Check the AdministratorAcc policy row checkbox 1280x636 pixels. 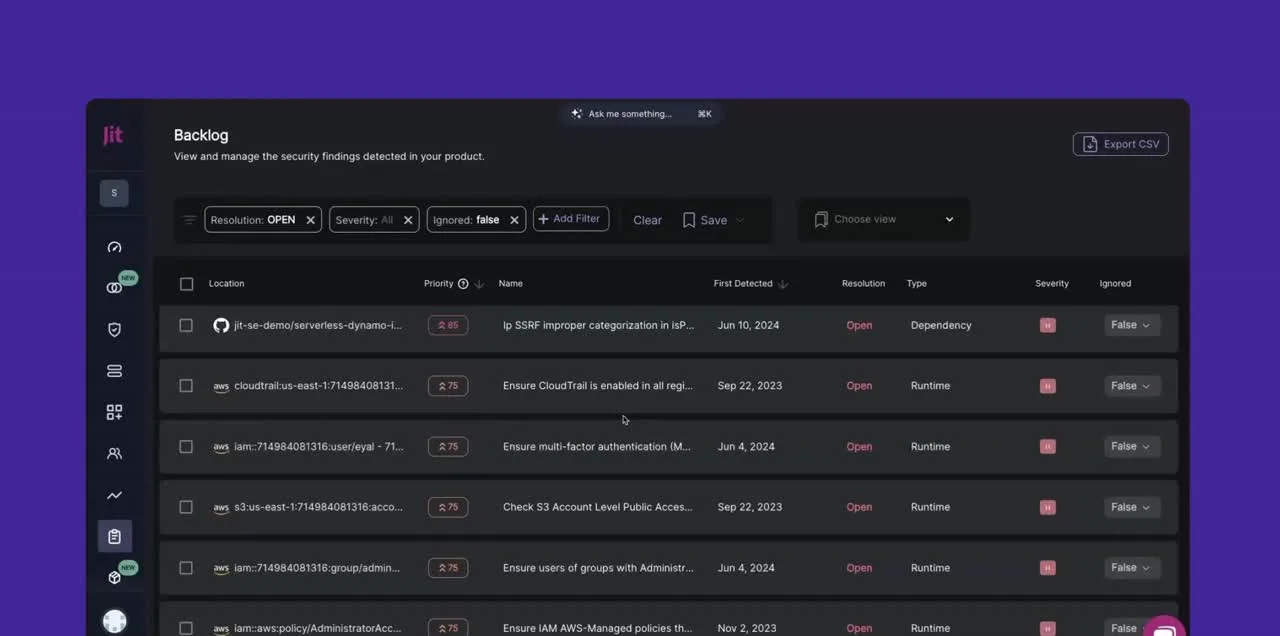(x=186, y=628)
